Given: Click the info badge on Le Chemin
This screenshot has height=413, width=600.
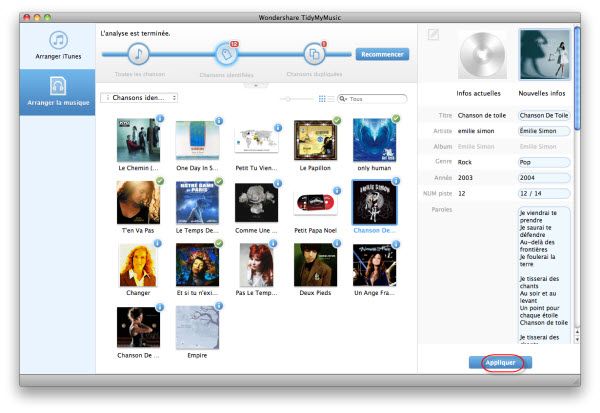Looking at the screenshot, I should pos(160,119).
